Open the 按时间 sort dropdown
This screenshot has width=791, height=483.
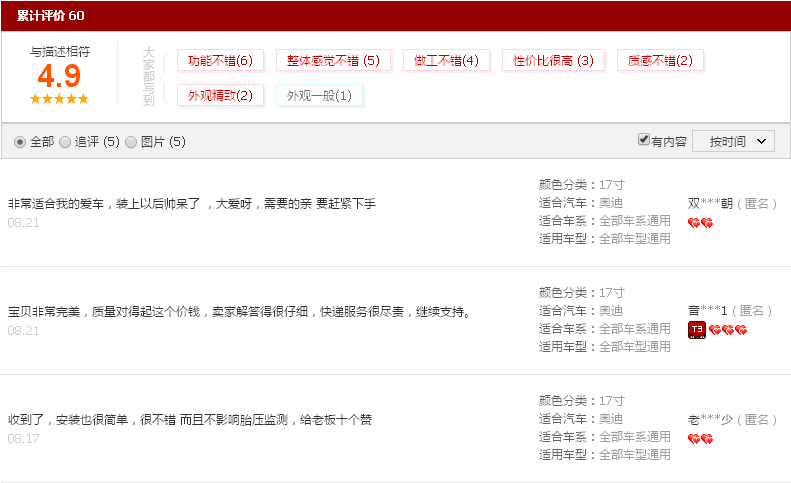click(733, 141)
